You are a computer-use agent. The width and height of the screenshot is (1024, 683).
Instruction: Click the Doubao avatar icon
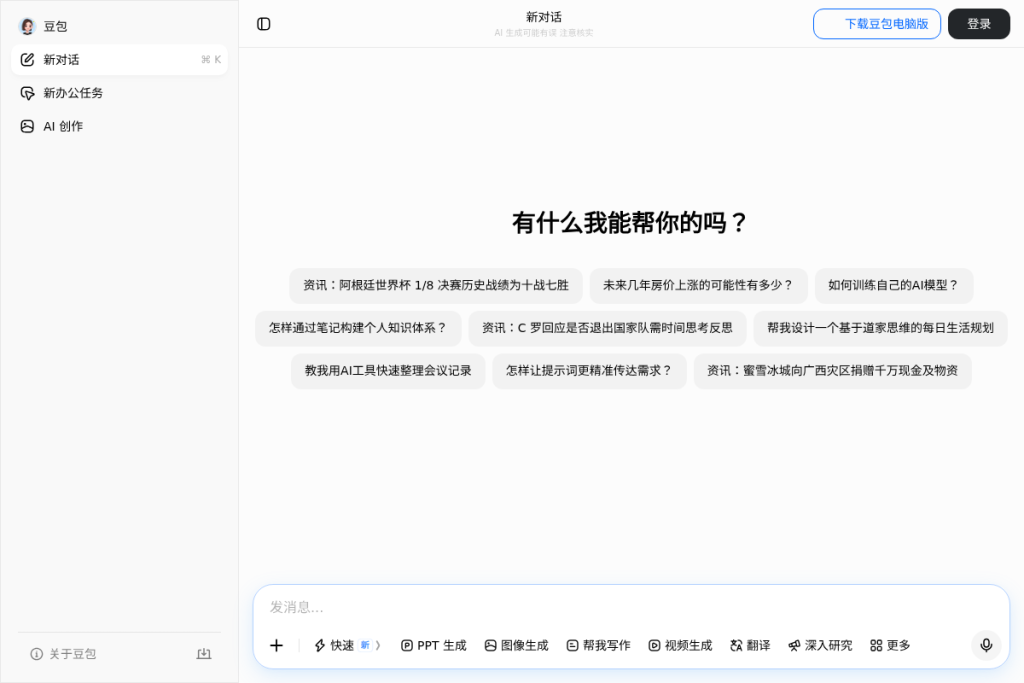pos(27,26)
